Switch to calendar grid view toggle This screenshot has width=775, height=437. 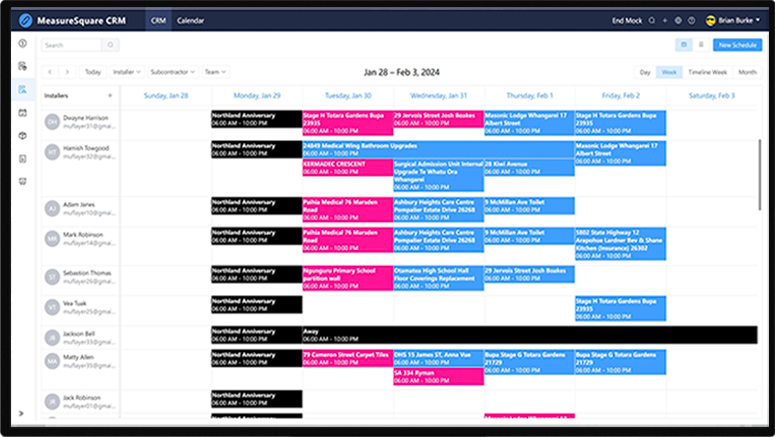pos(683,45)
